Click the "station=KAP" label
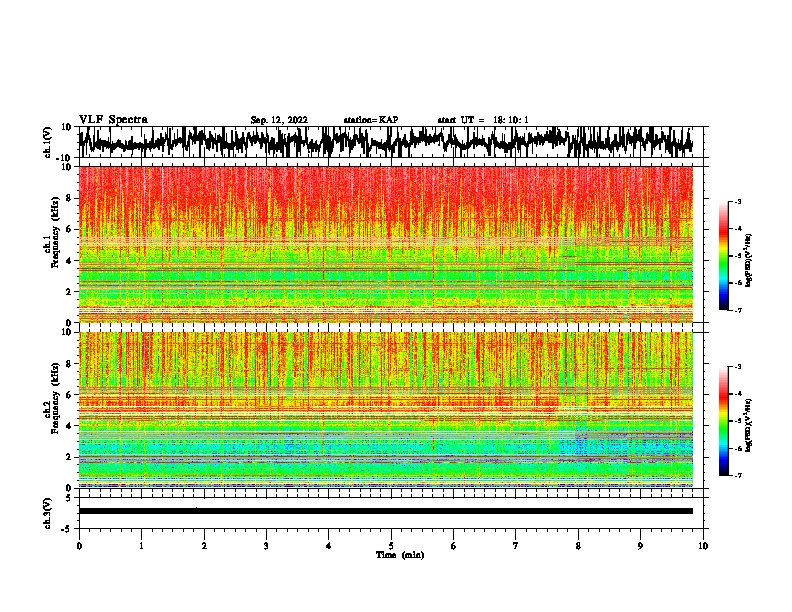The height and width of the screenshot is (612, 792). 371,120
